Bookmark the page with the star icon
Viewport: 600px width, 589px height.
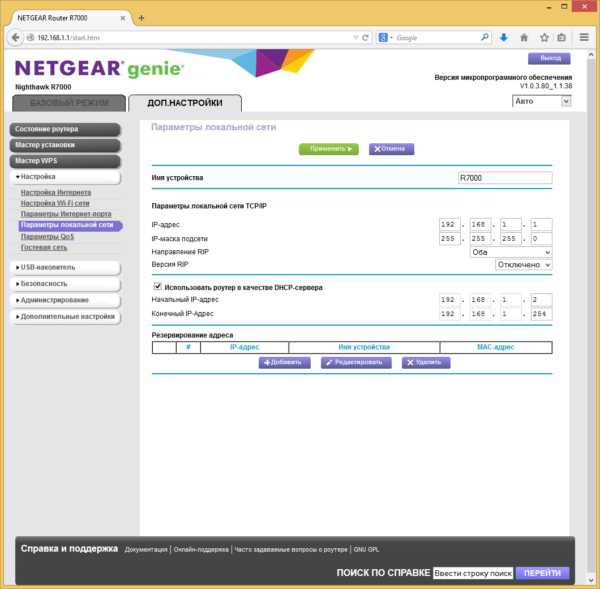544,38
